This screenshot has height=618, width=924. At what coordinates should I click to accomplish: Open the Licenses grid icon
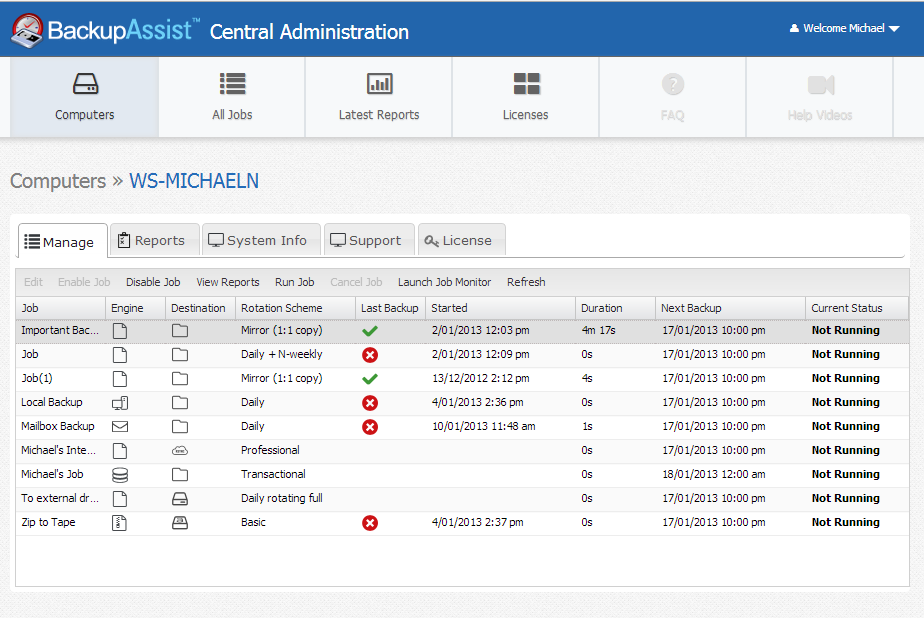click(526, 84)
